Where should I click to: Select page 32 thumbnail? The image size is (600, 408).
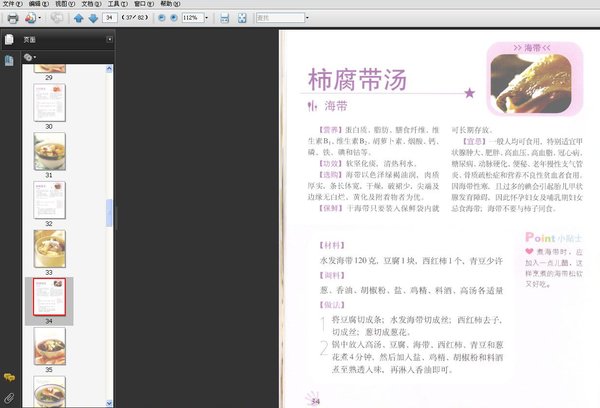(49, 200)
